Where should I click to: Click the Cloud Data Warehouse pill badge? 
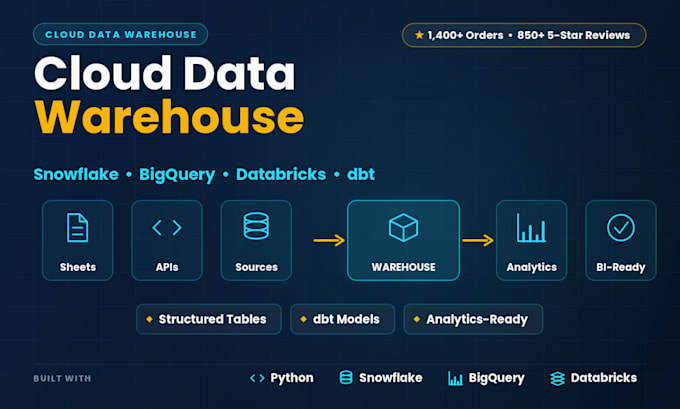[121, 34]
